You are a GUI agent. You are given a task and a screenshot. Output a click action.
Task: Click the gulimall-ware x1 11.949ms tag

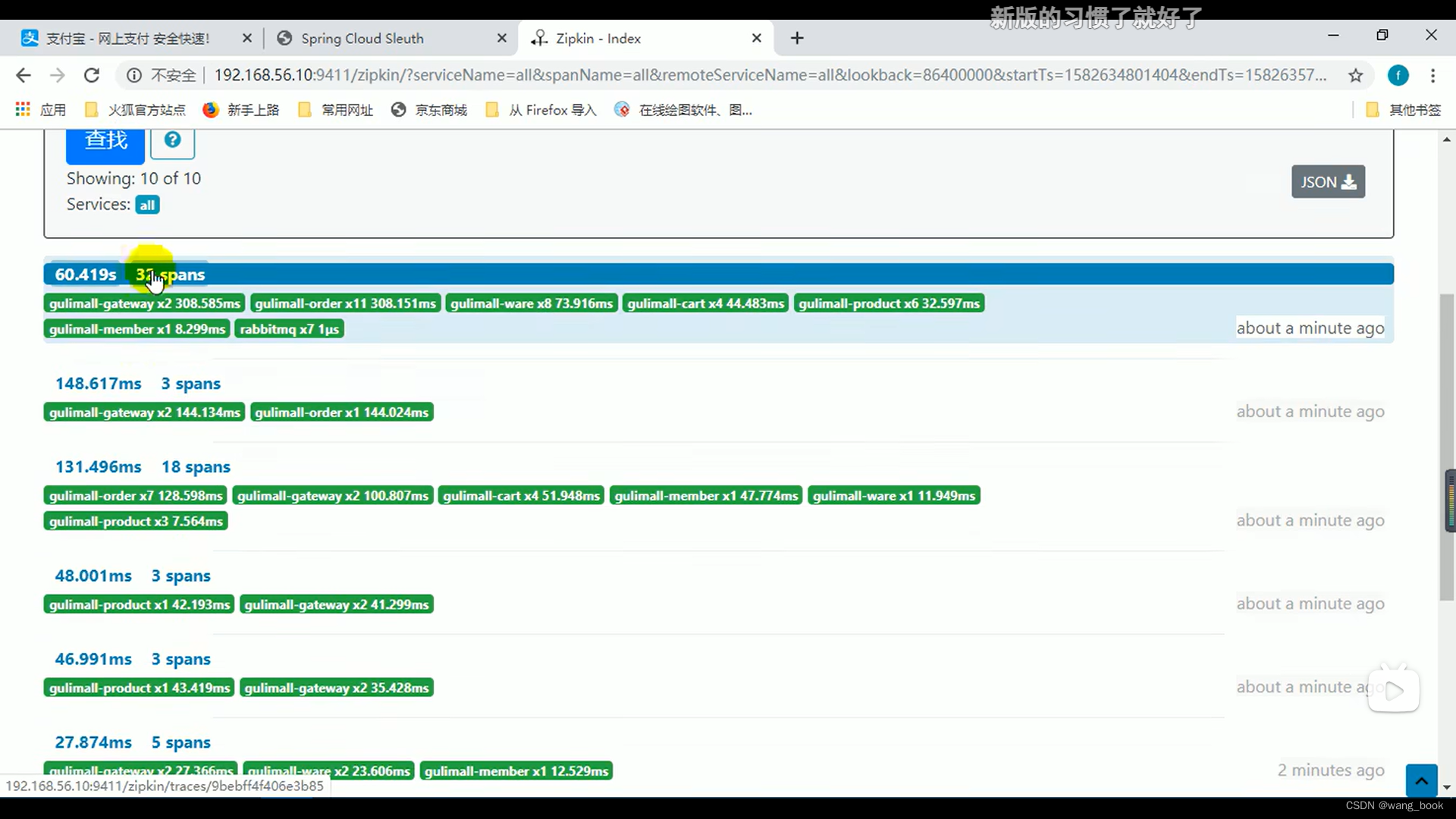(894, 496)
